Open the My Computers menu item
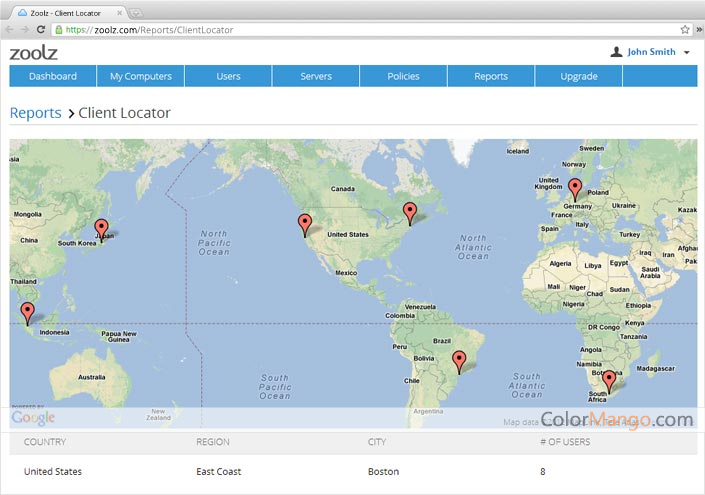The height and width of the screenshot is (495, 705). tap(141, 76)
